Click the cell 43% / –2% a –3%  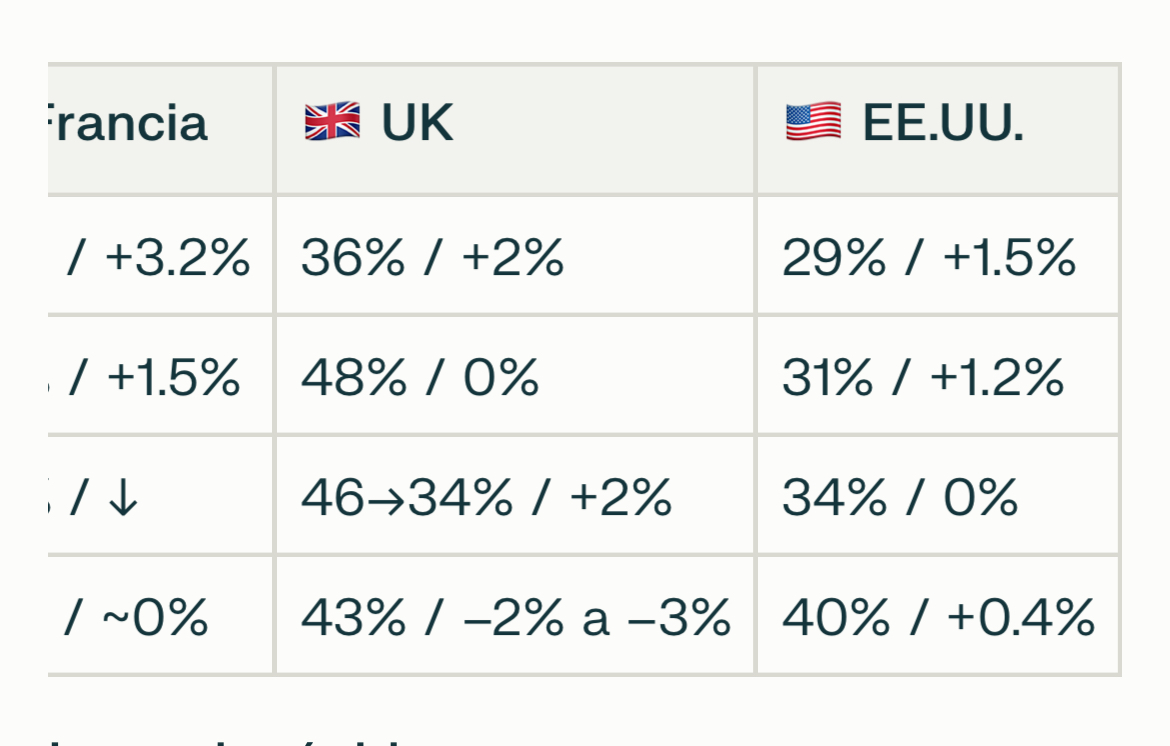tap(515, 617)
